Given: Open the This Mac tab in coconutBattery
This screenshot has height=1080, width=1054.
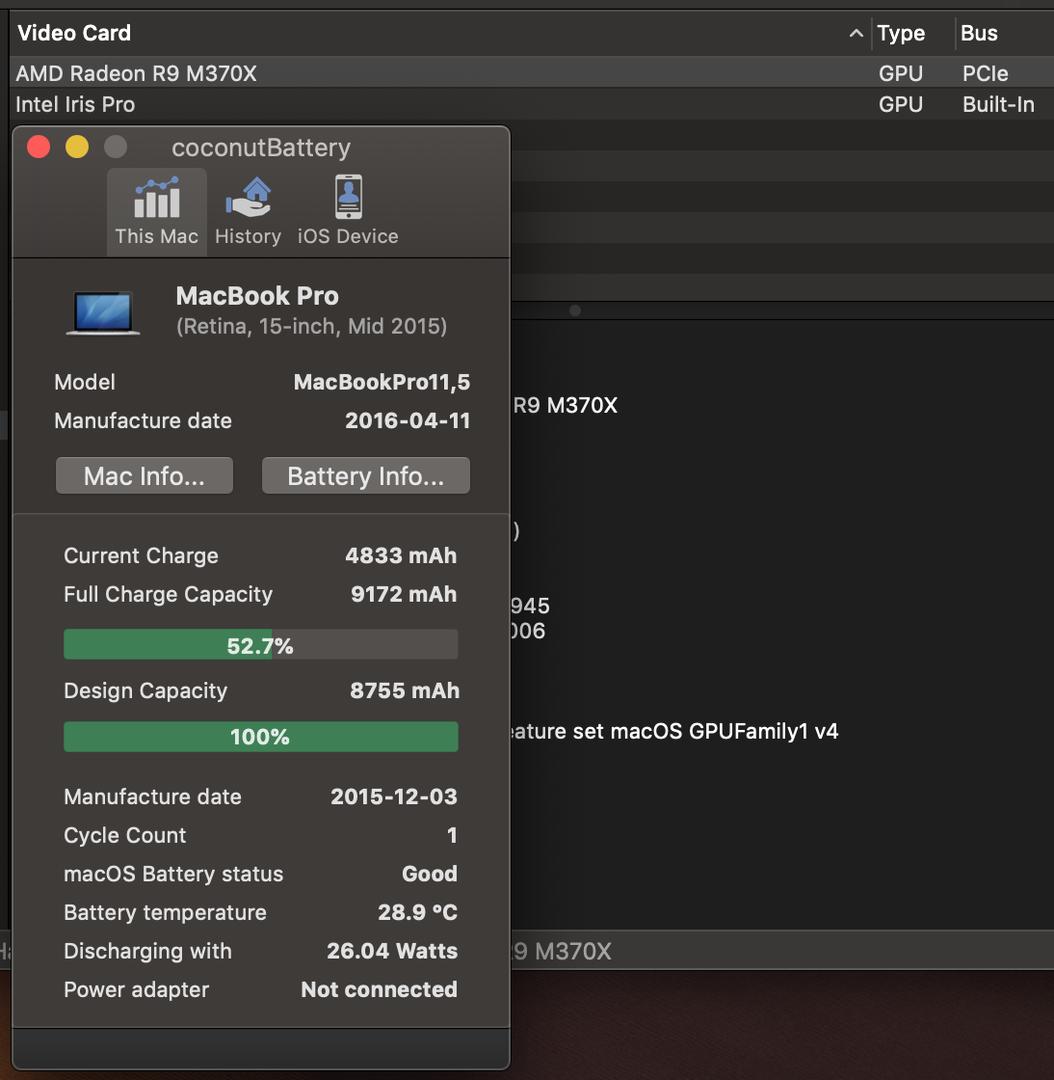Looking at the screenshot, I should [156, 211].
